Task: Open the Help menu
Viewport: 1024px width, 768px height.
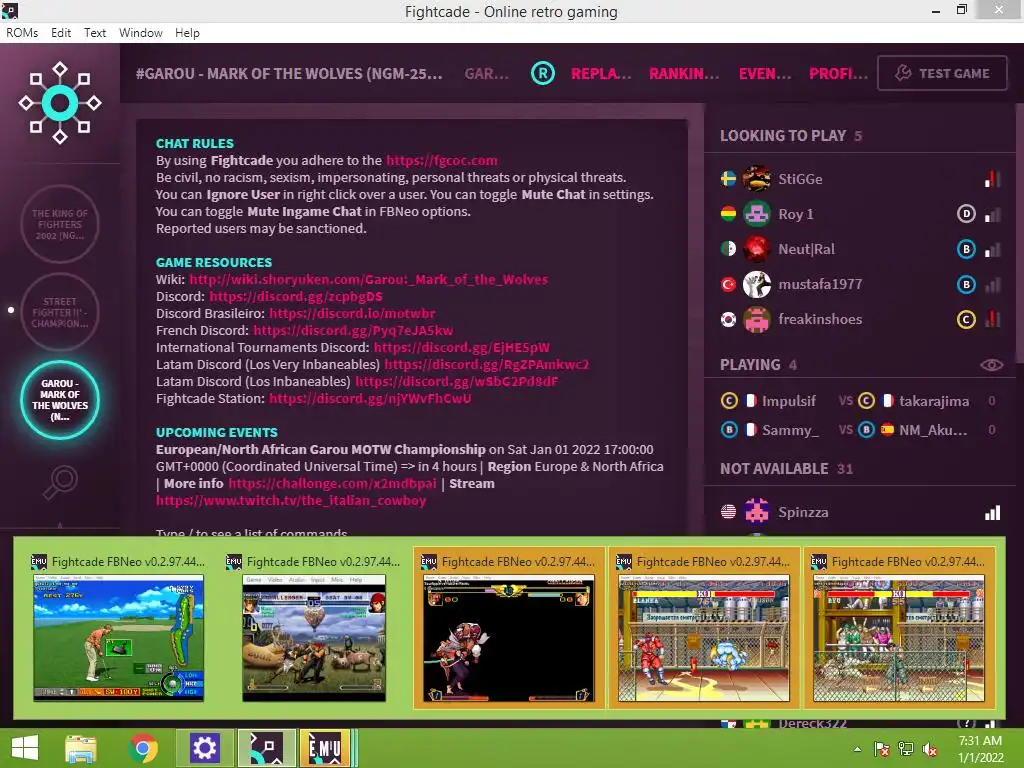Action: click(x=187, y=33)
